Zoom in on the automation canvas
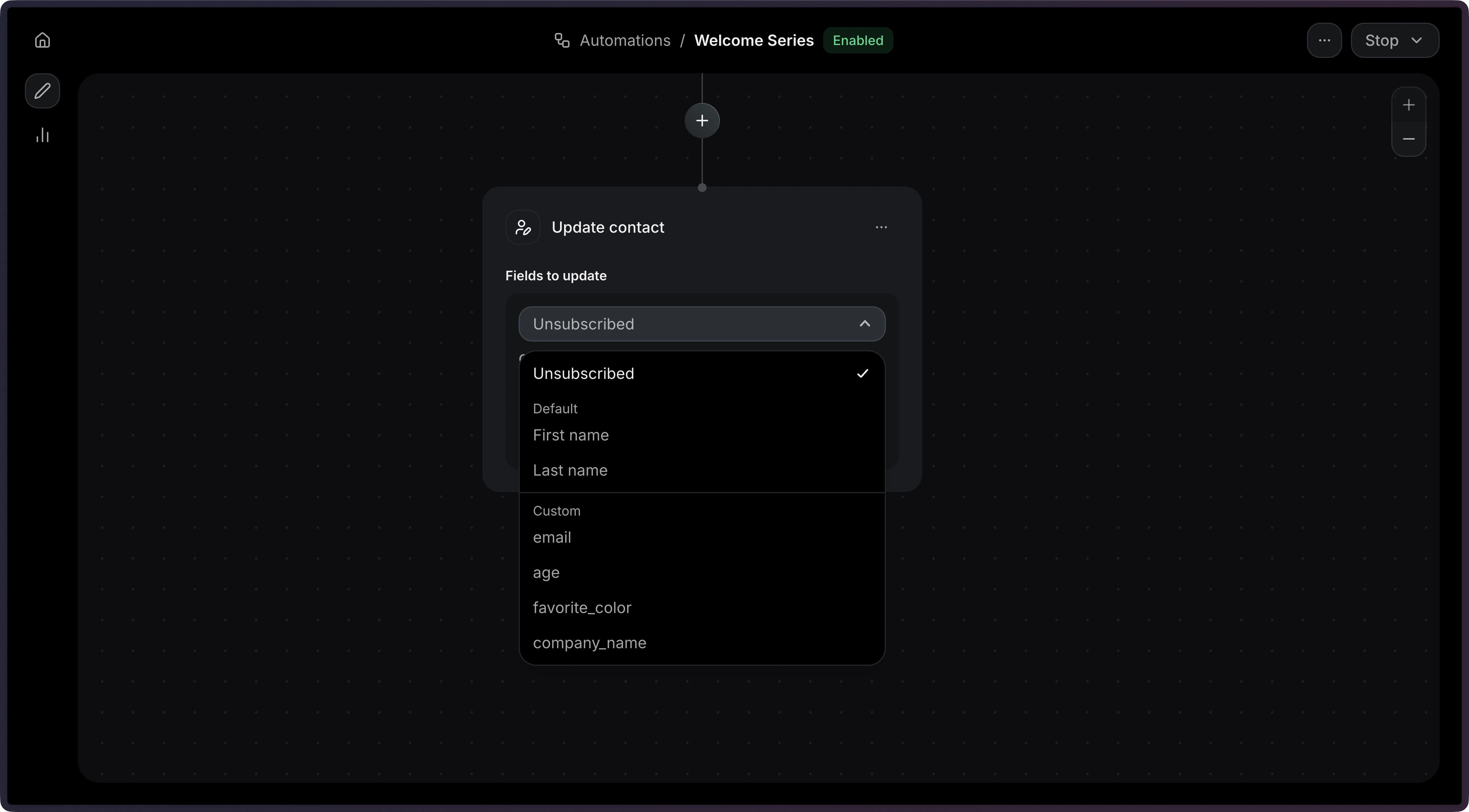The height and width of the screenshot is (812, 1469). pos(1409,104)
